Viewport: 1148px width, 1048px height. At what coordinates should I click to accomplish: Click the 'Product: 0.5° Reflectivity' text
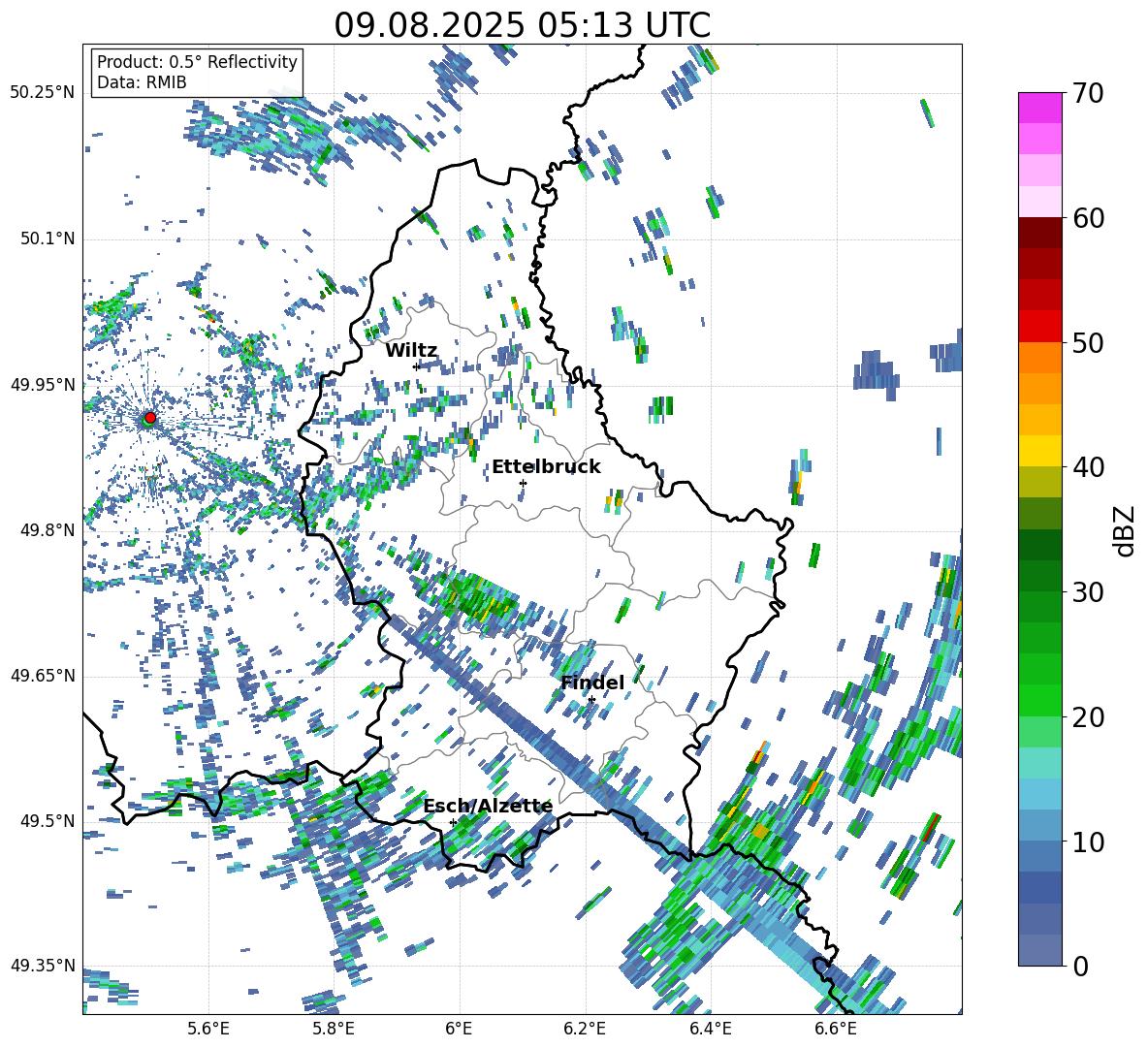click(x=197, y=61)
